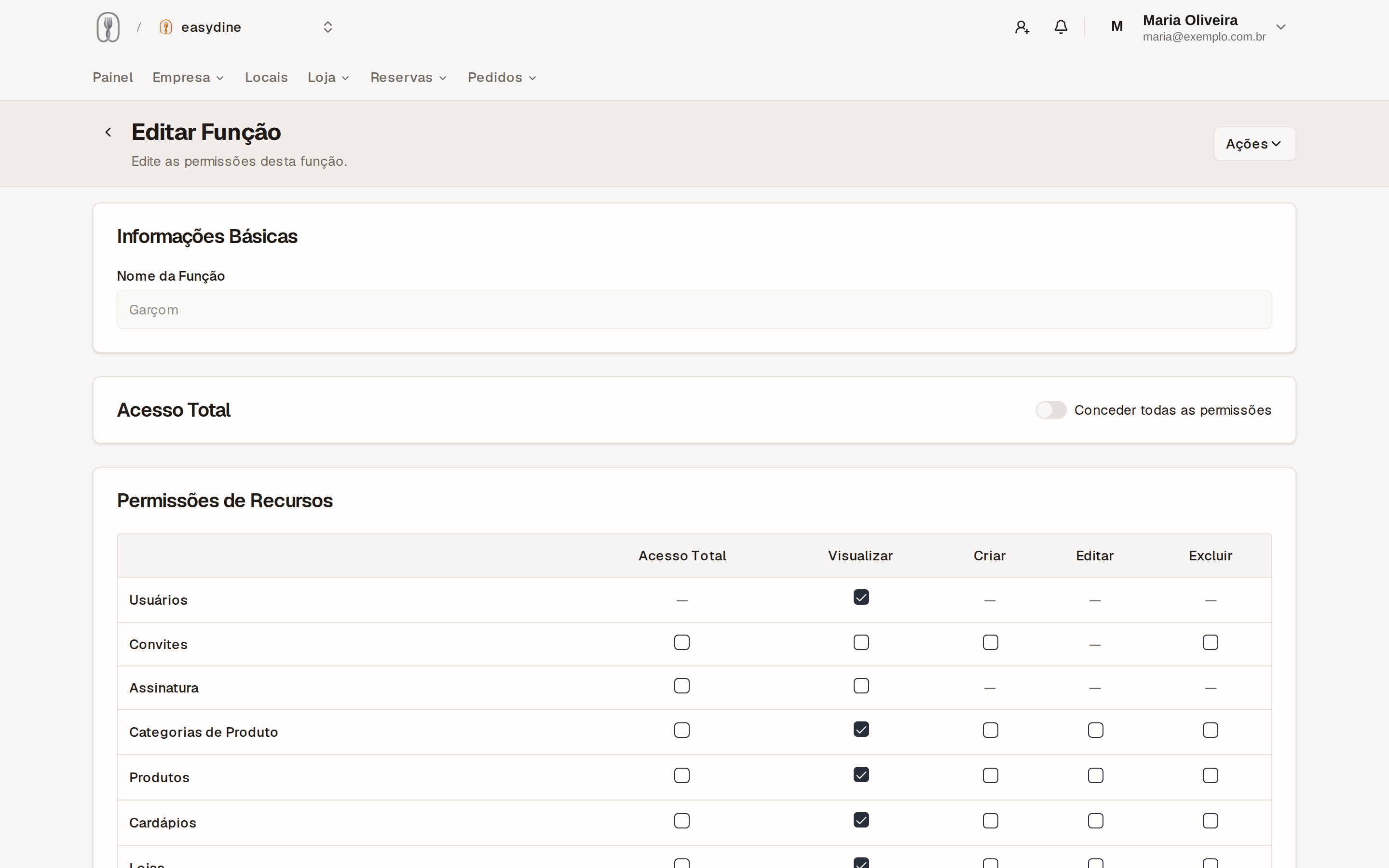Go back using the arrow beside Editar Função

tap(108, 132)
